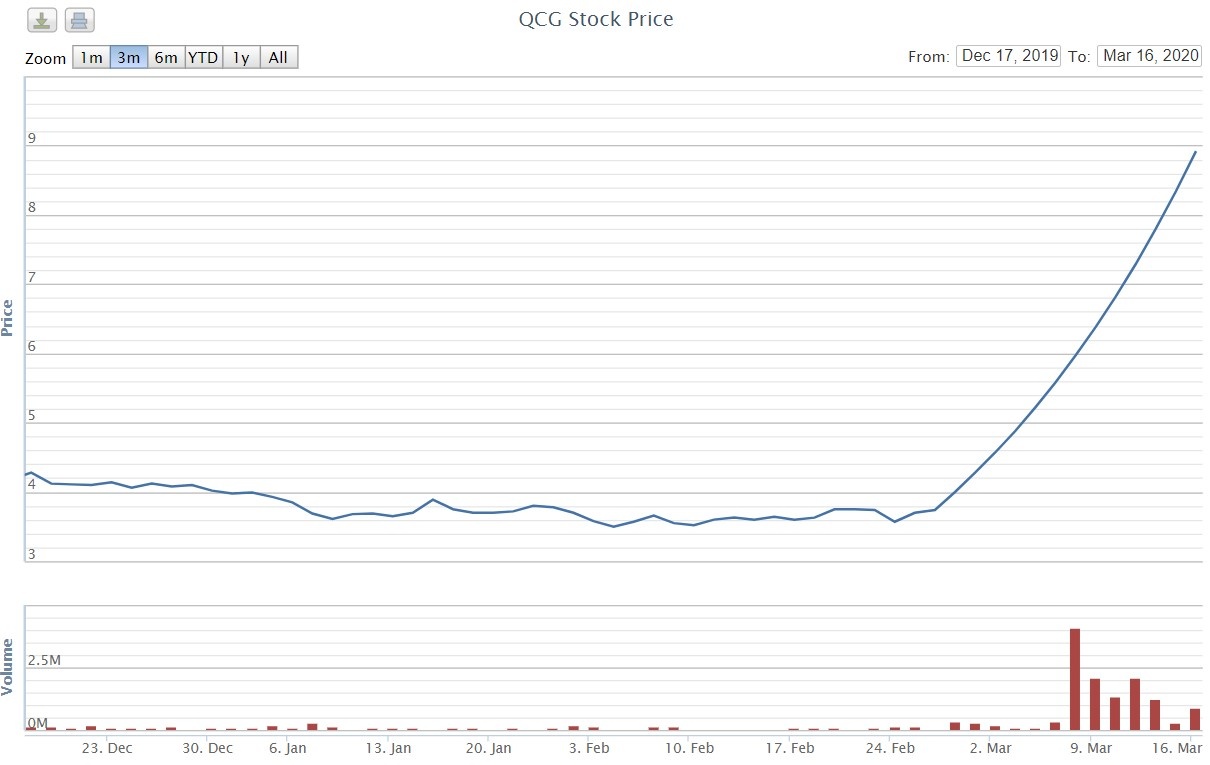Click the QCG Stock Price title
The image size is (1210, 765).
(595, 19)
